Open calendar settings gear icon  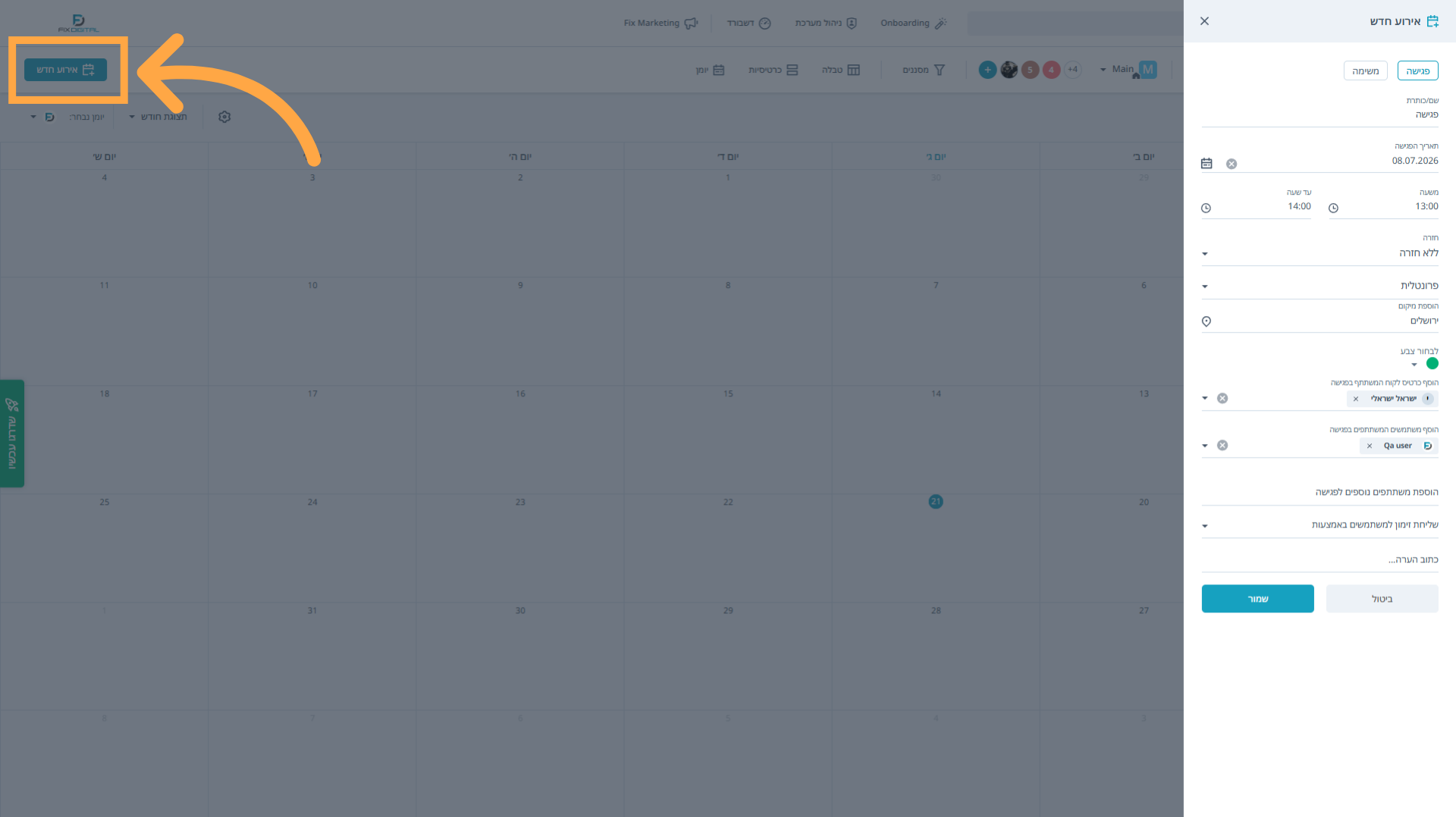click(224, 117)
